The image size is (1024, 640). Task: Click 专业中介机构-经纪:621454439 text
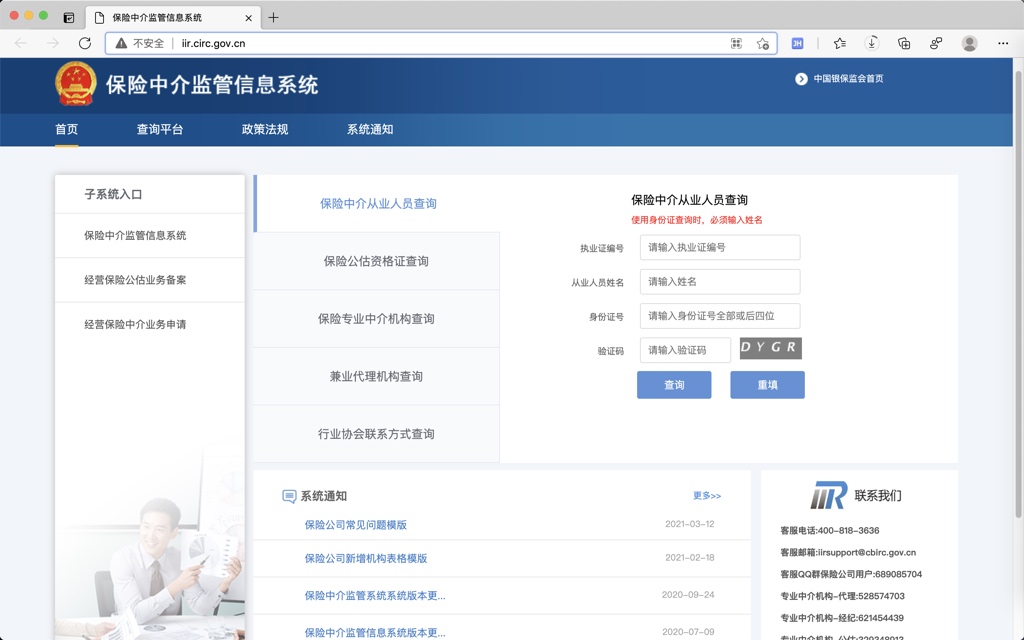tap(842, 618)
